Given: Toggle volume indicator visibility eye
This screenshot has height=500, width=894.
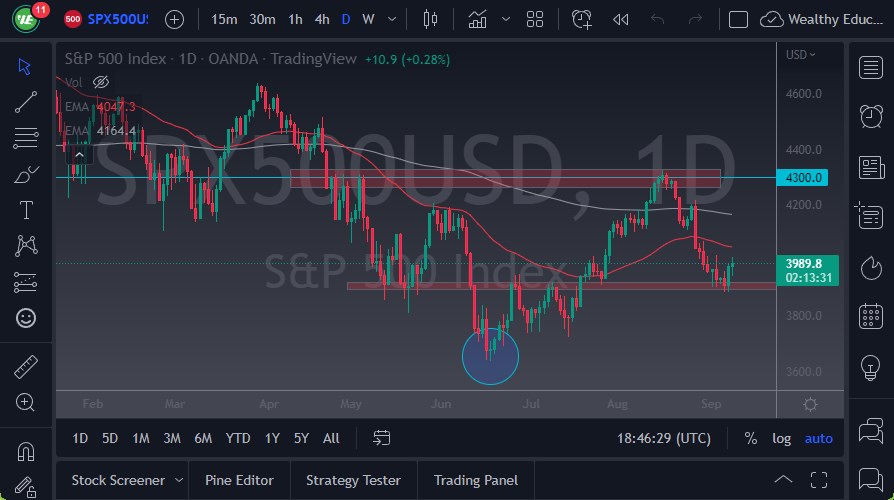Looking at the screenshot, I should point(100,82).
